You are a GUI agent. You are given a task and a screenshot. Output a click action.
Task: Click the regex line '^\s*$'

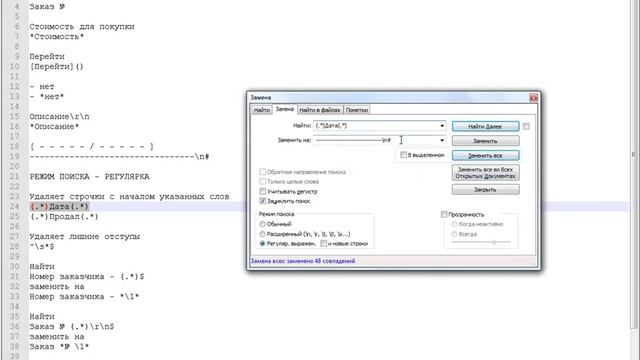pyautogui.click(x=42, y=247)
